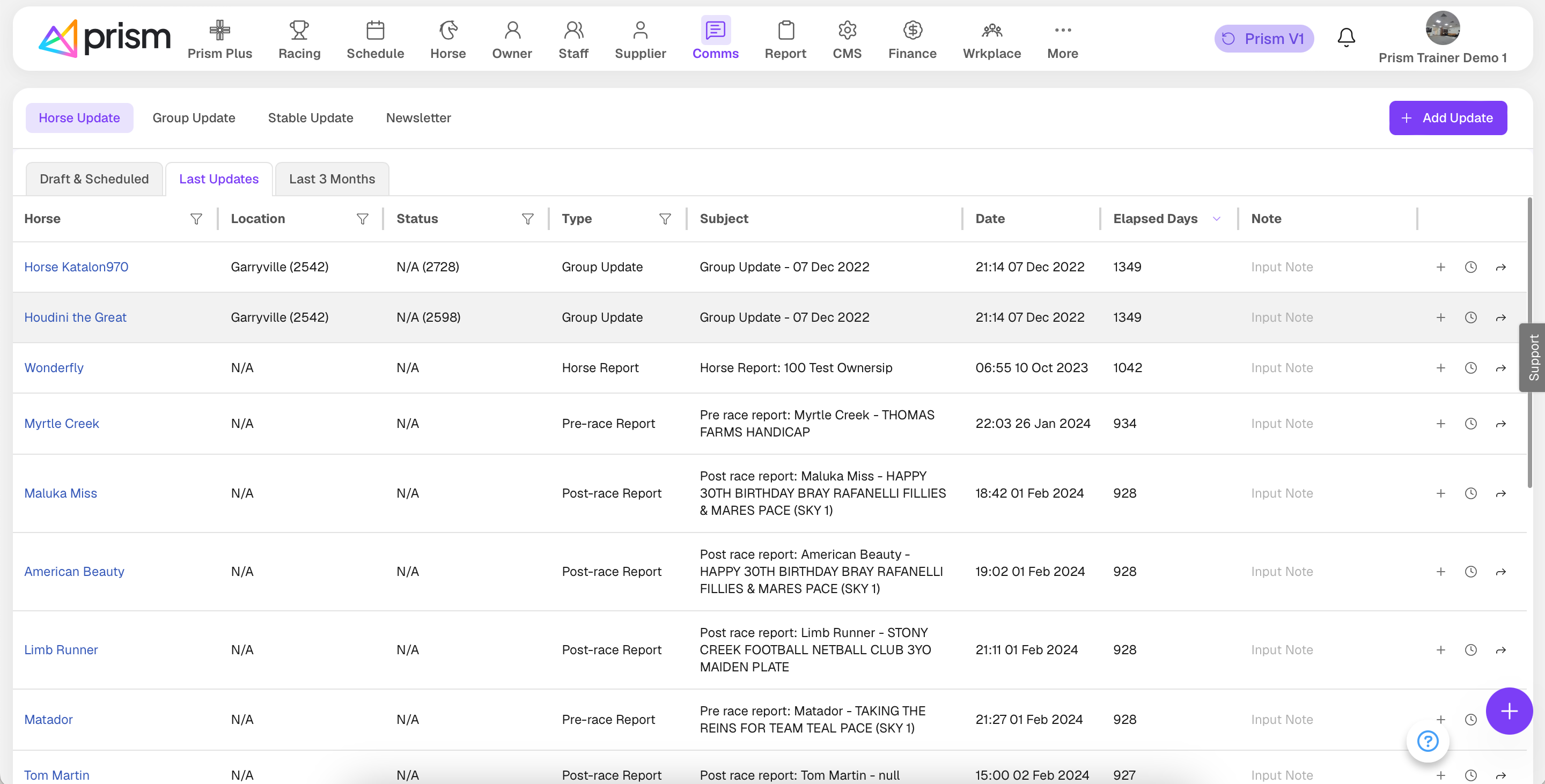Click the Subject column header
Viewport: 1545px width, 784px height.
pos(724,219)
